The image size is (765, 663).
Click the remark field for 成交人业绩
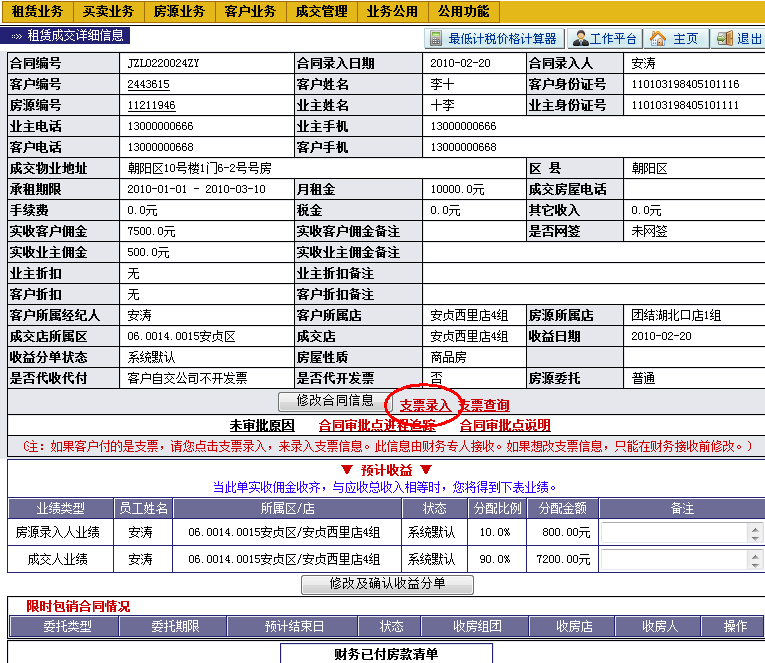click(x=681, y=559)
